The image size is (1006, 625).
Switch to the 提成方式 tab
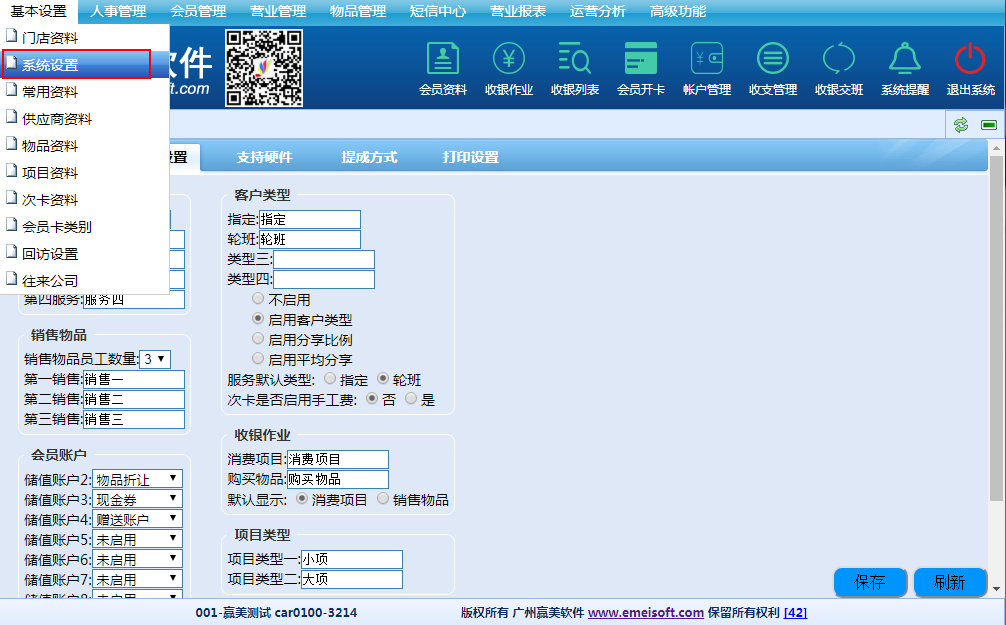[369, 157]
